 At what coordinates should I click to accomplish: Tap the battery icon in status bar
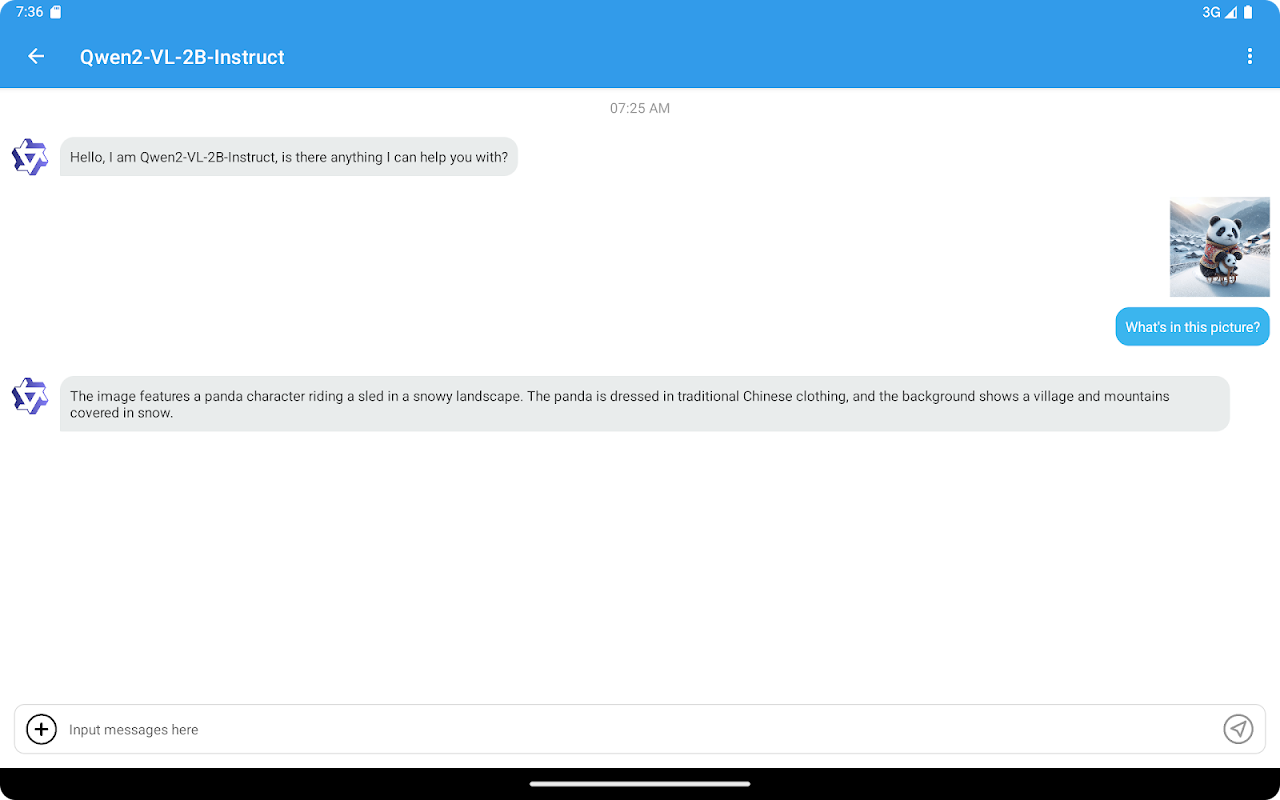[x=1248, y=12]
